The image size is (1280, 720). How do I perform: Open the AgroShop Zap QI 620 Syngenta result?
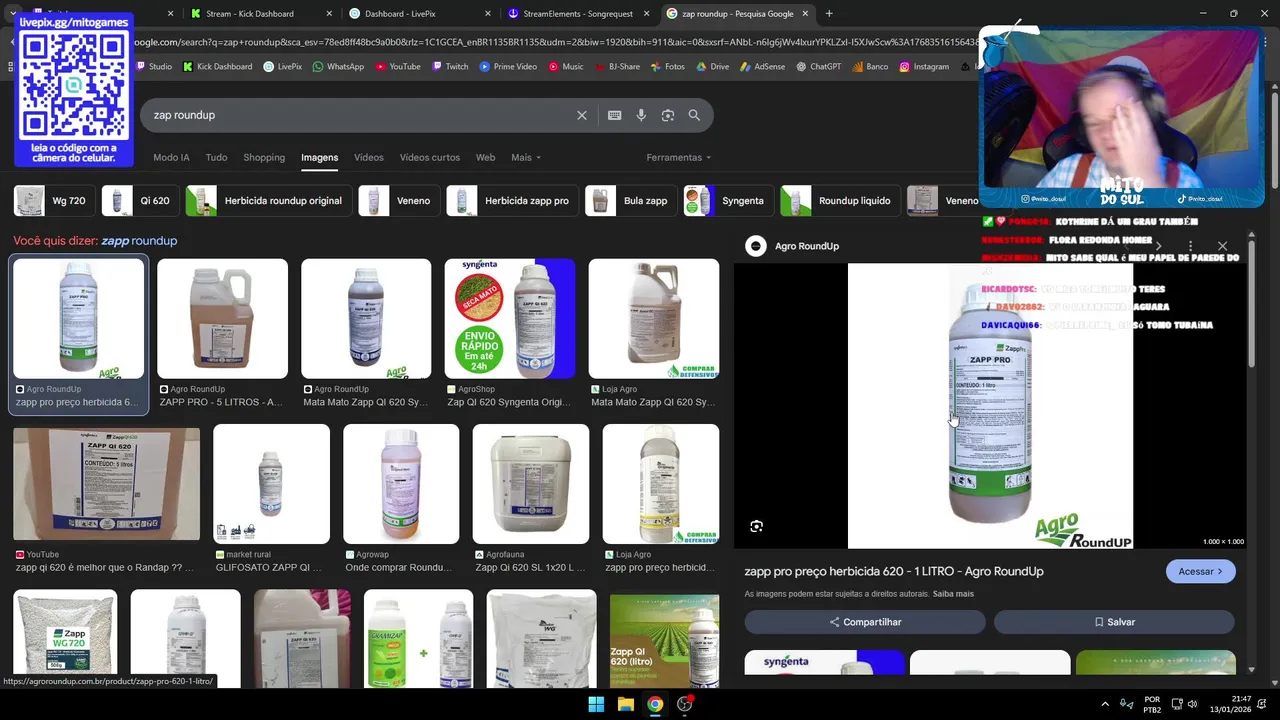[510, 335]
